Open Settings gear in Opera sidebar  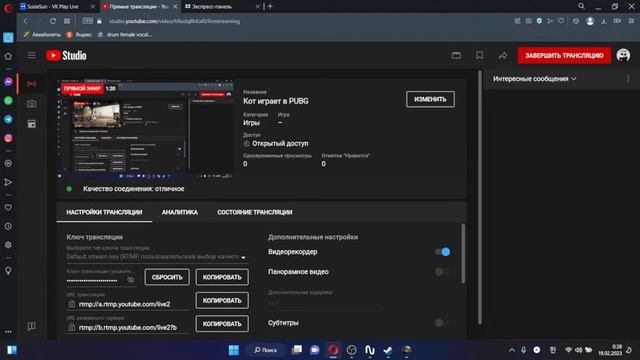click(x=8, y=245)
